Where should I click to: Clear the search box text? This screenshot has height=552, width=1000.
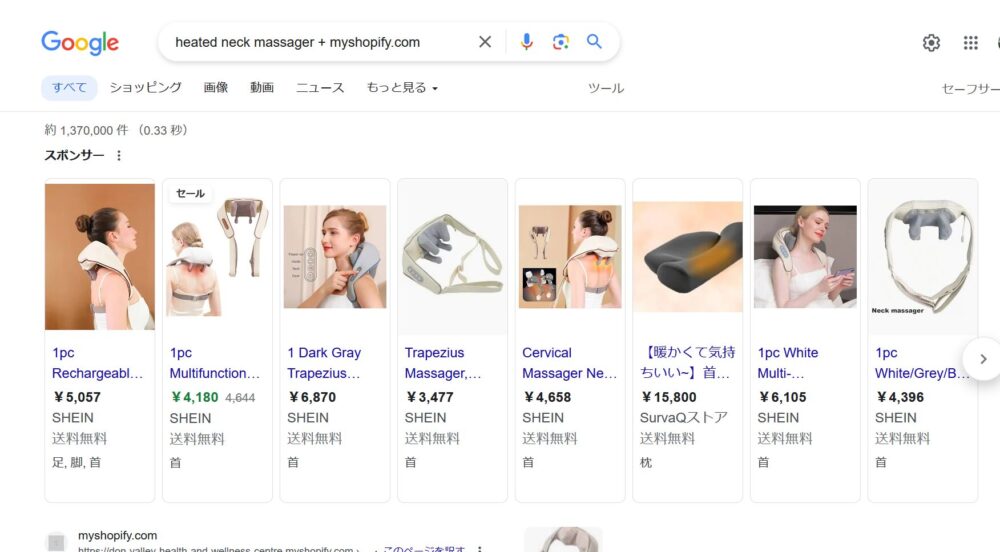[485, 42]
